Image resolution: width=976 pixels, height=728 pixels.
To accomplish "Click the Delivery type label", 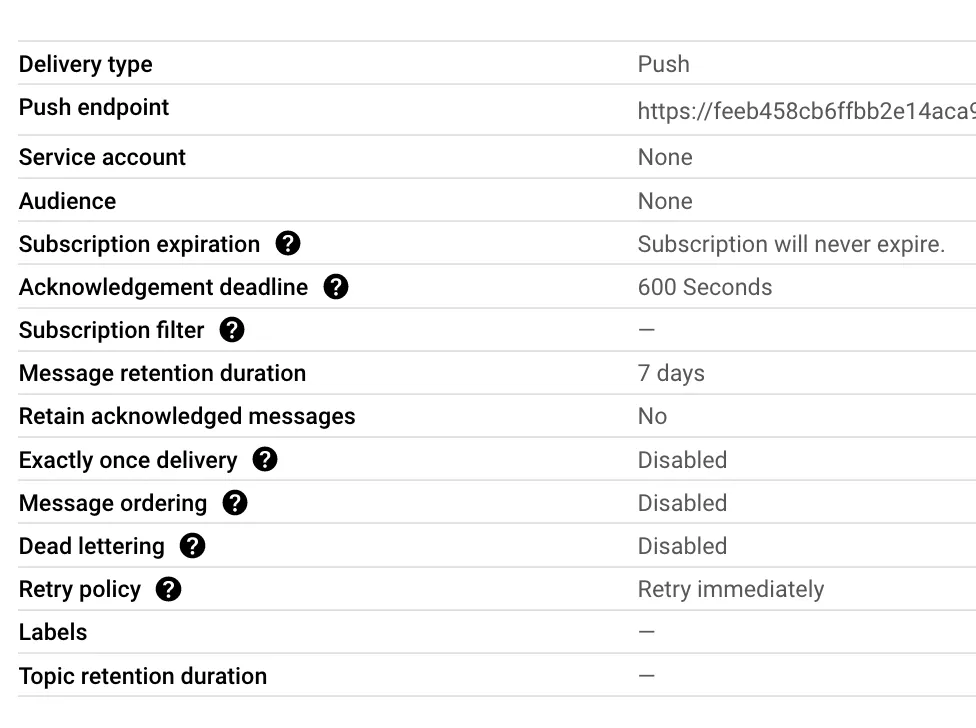I will tap(86, 64).
